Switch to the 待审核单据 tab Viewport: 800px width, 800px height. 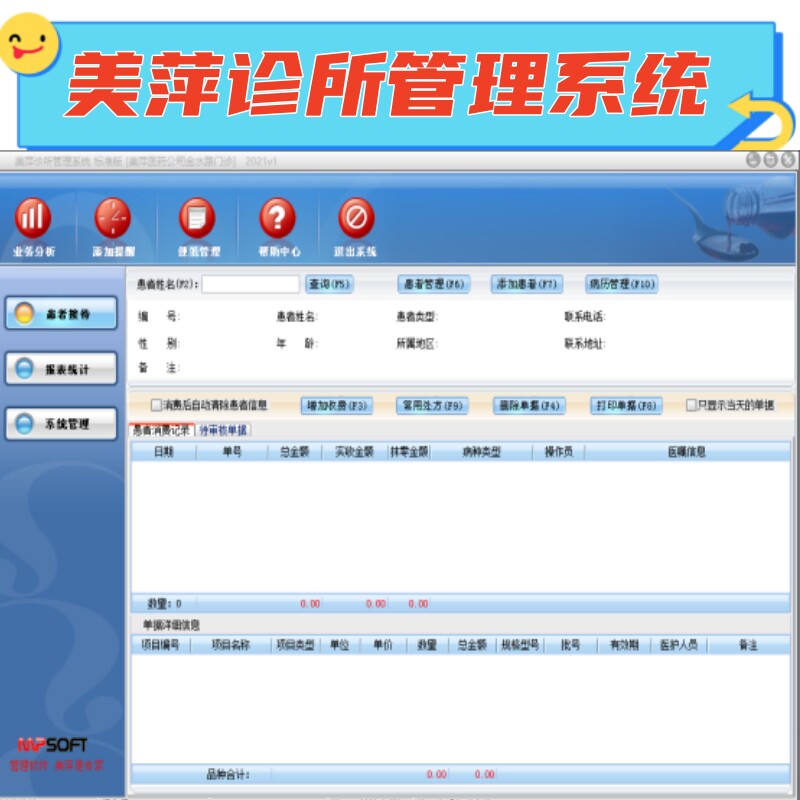[223, 430]
